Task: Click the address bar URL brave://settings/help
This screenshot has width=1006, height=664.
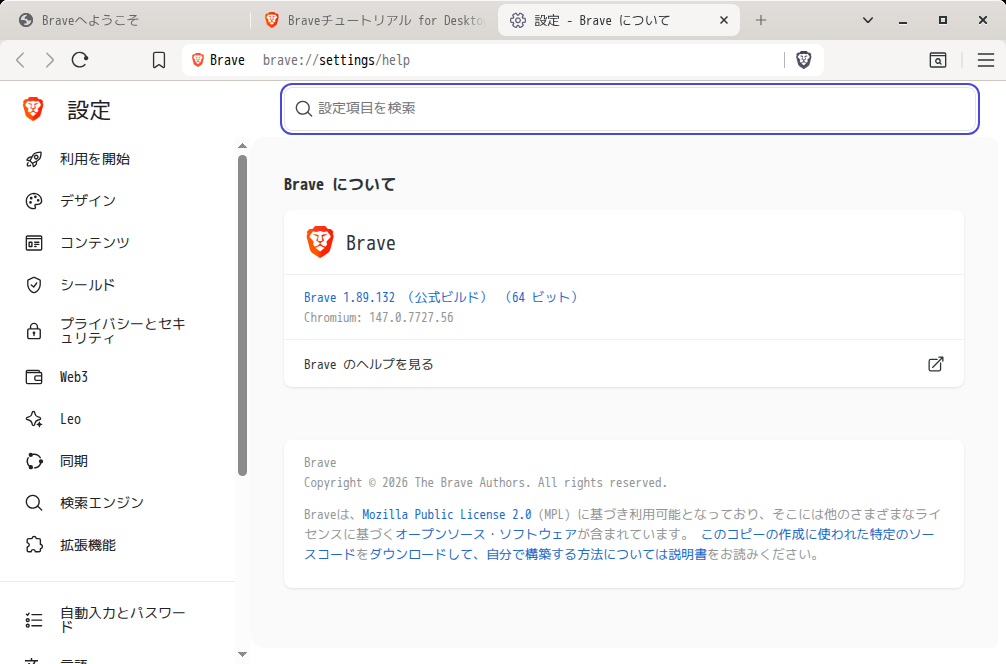Action: pyautogui.click(x=336, y=60)
